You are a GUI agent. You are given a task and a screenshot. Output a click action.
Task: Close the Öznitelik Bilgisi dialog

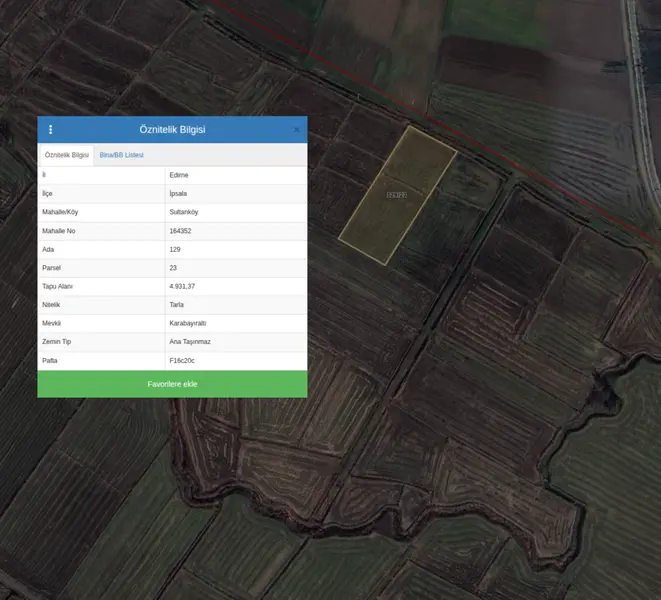pyautogui.click(x=297, y=130)
